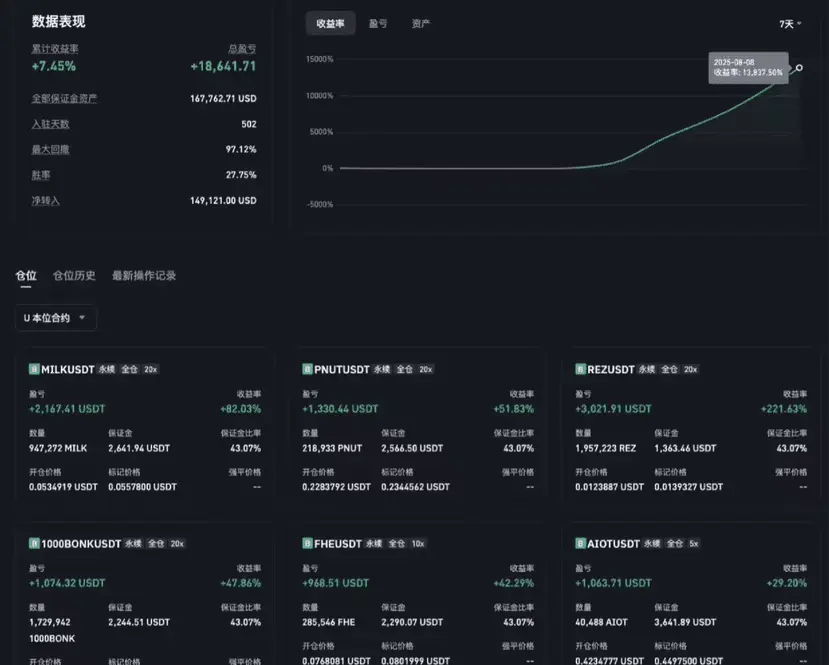Image resolution: width=829 pixels, height=665 pixels.
Task: Click the AIOTUSDT pair name
Action: (x=613, y=544)
